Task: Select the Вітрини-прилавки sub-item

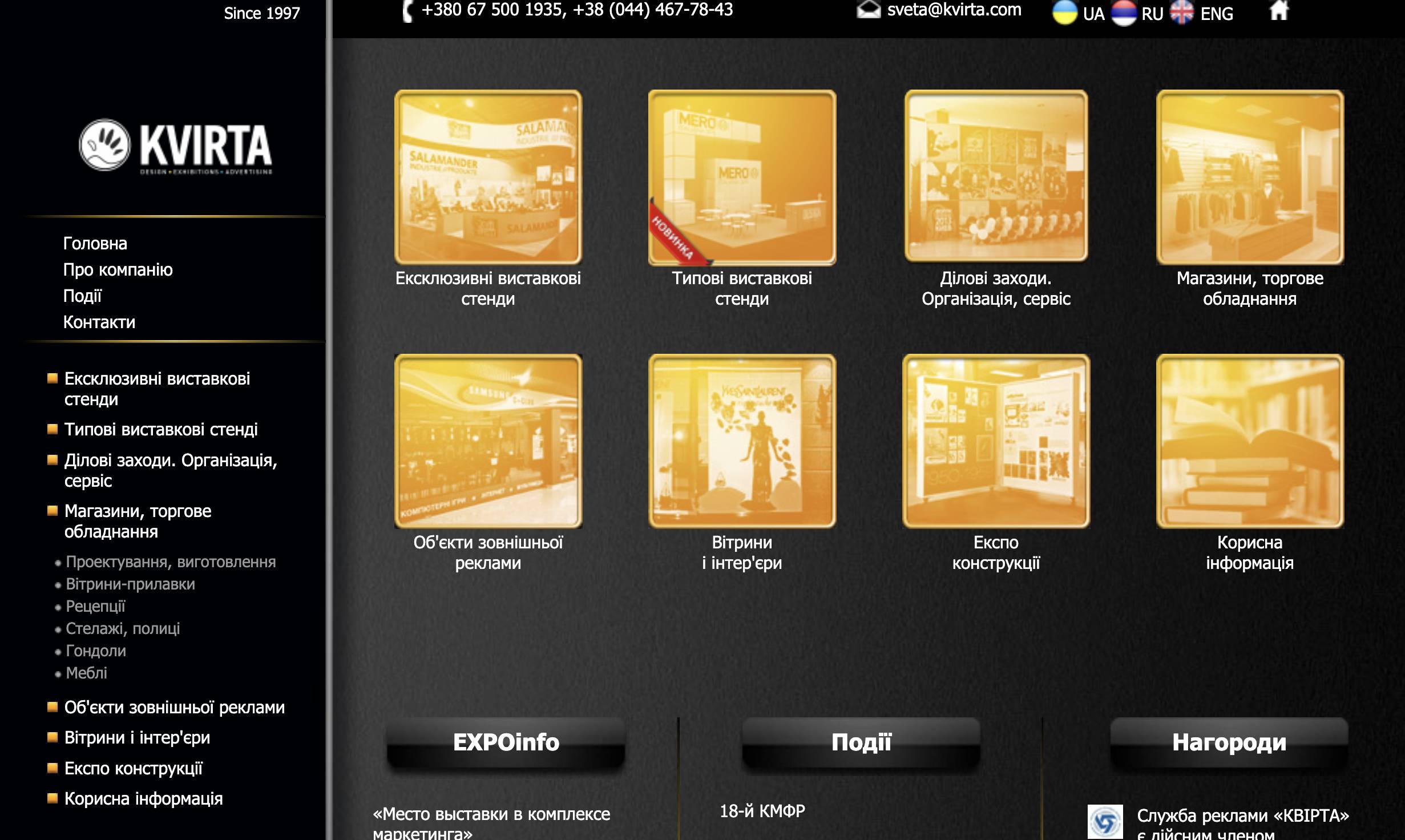Action: click(x=130, y=584)
